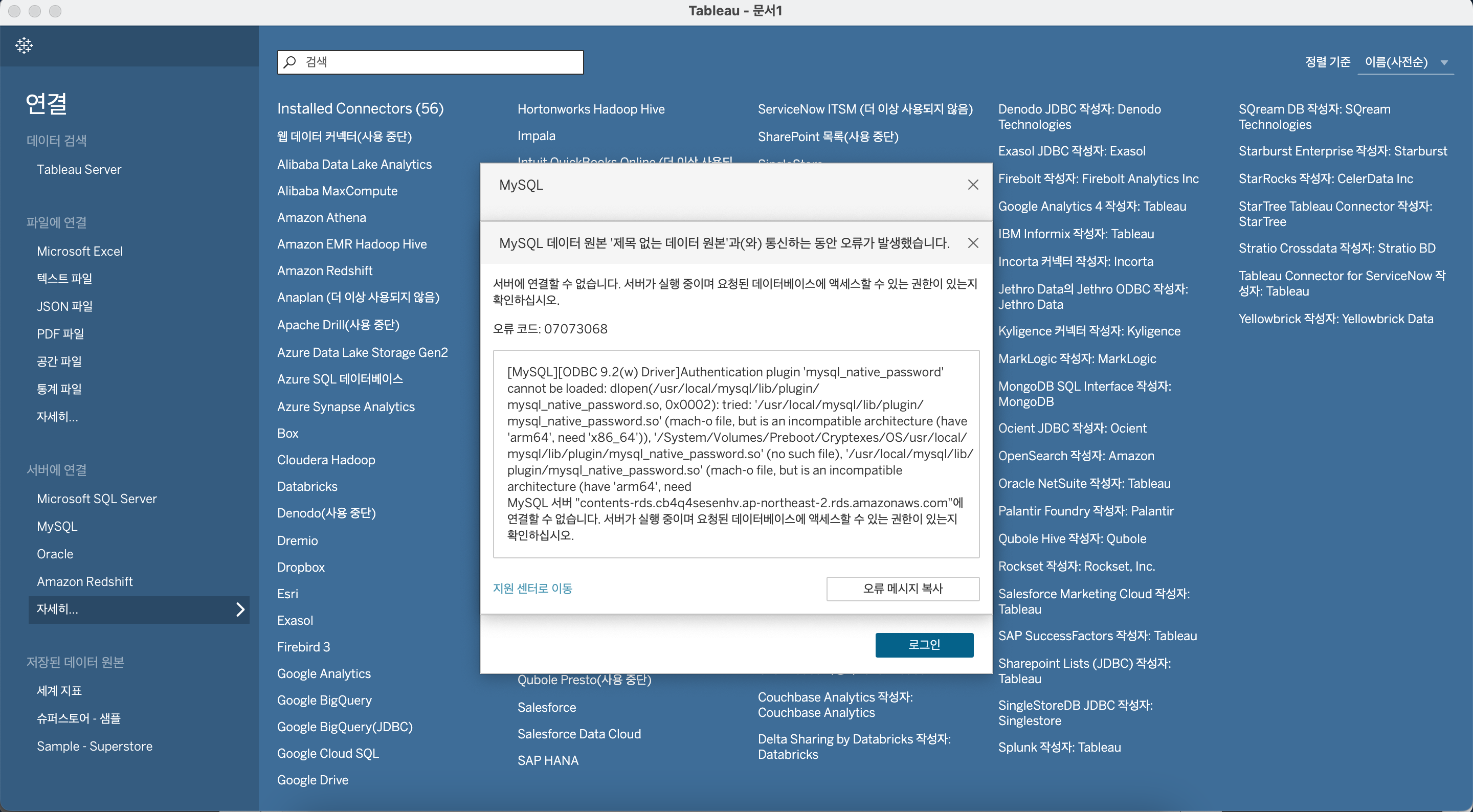Select Alibaba MaxCompute connector
This screenshot has height=812, width=1473.
(337, 191)
